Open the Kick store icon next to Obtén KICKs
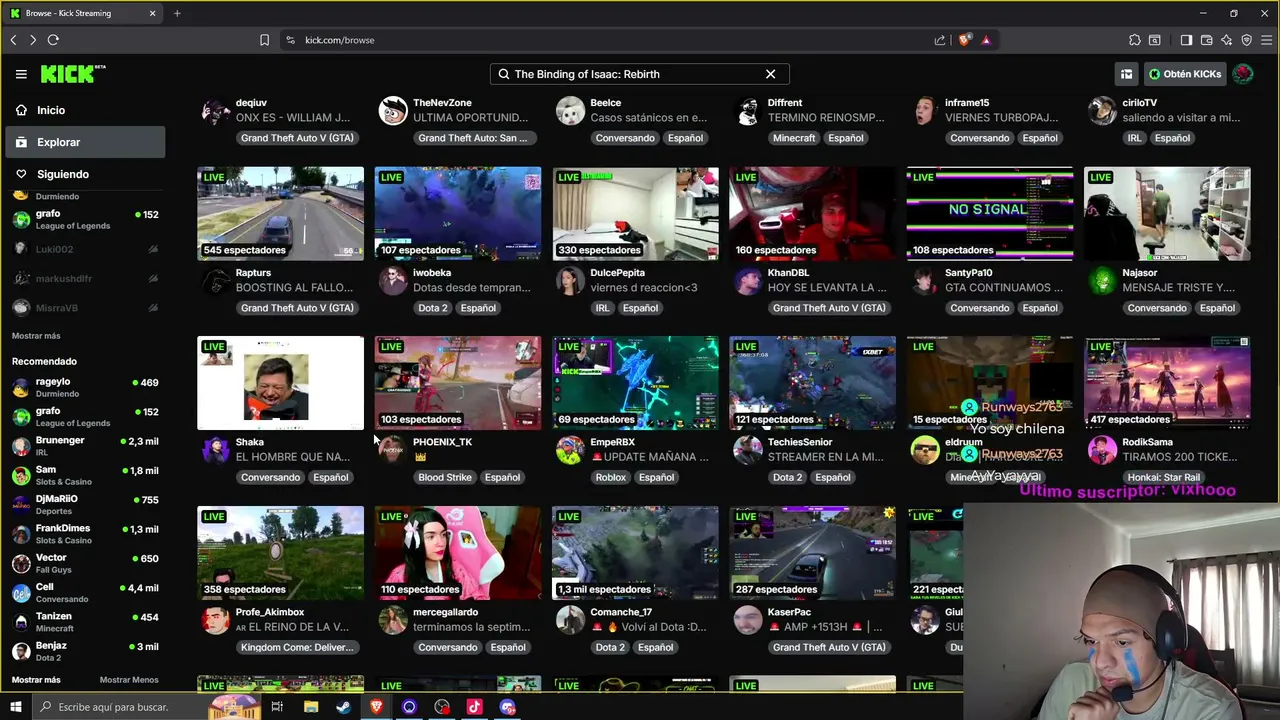The height and width of the screenshot is (720, 1280). coord(1126,74)
